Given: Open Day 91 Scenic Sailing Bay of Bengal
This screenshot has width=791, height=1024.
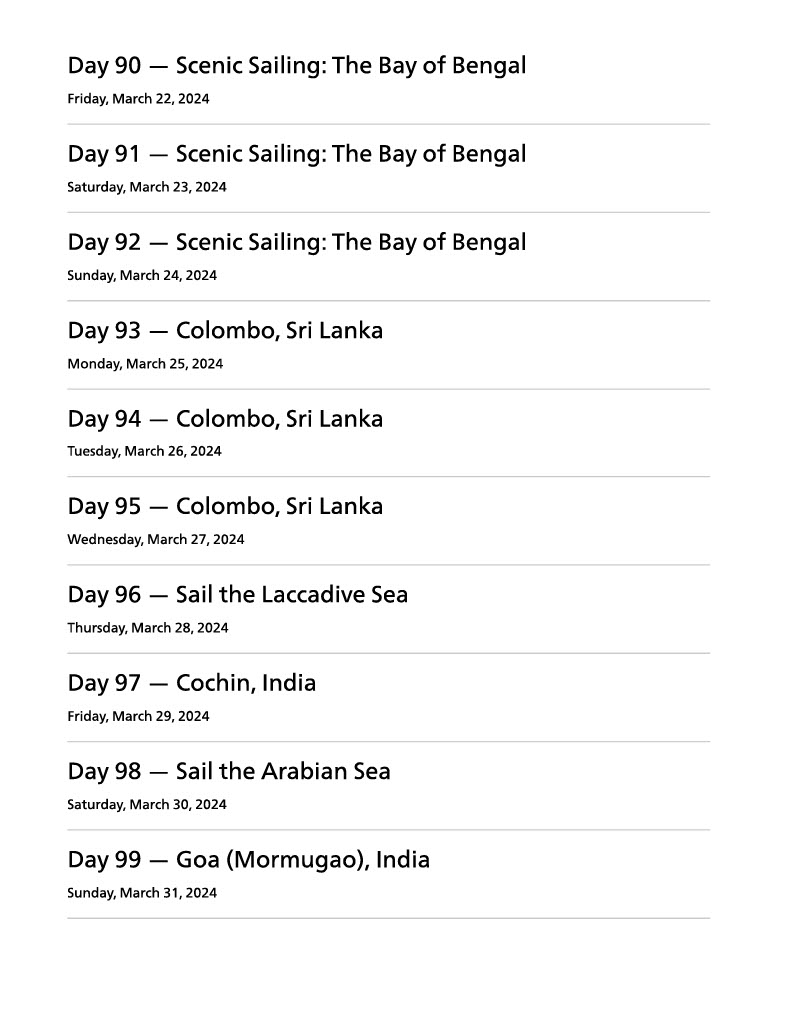Looking at the screenshot, I should [296, 154].
